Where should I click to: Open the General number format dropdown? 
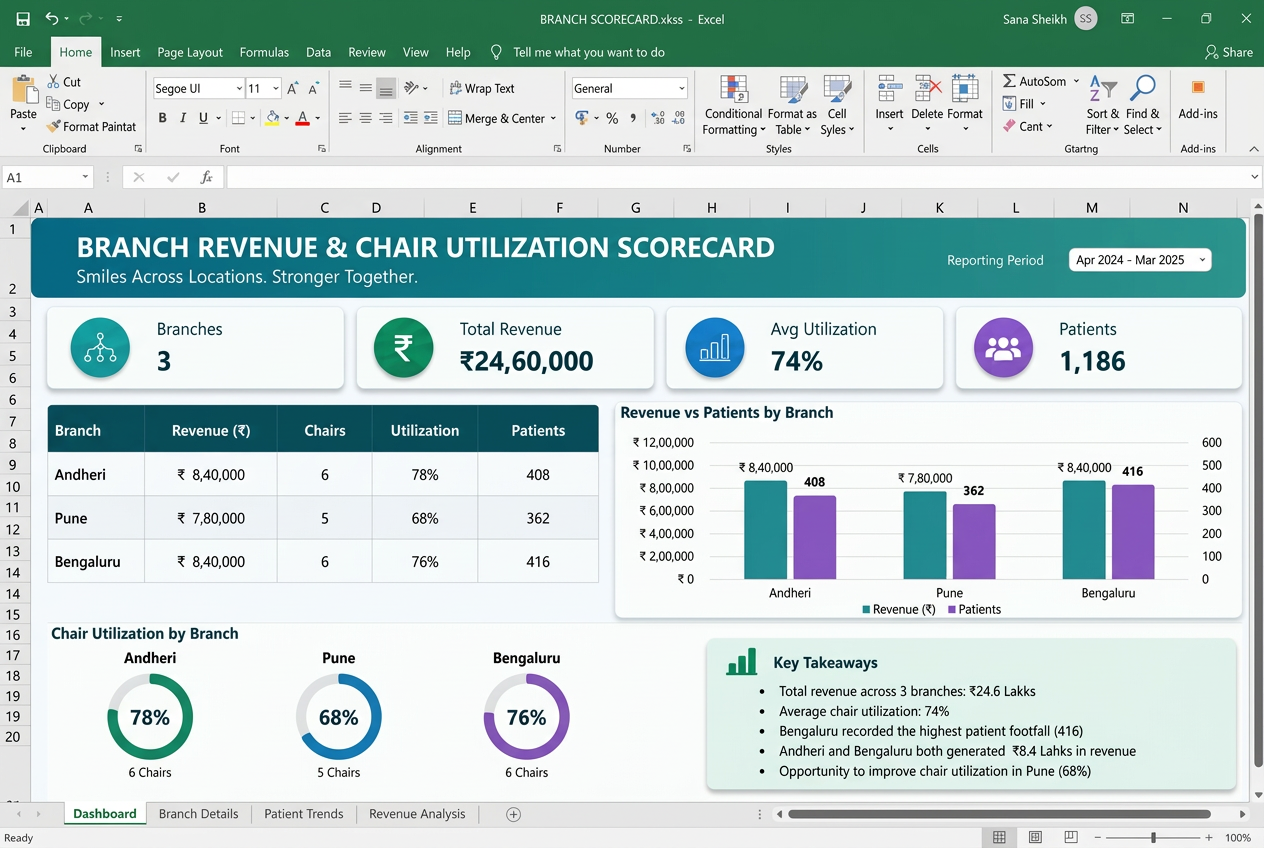[681, 89]
